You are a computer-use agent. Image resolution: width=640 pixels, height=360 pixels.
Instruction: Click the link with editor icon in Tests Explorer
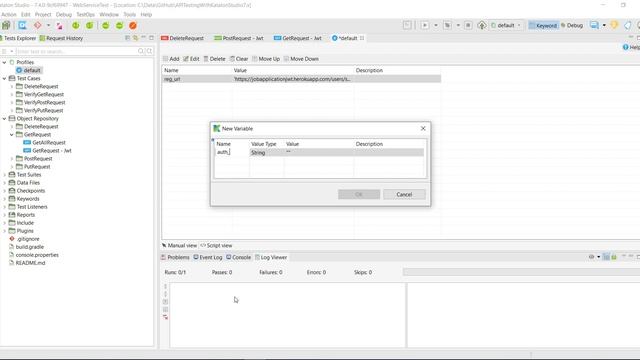[x=135, y=38]
